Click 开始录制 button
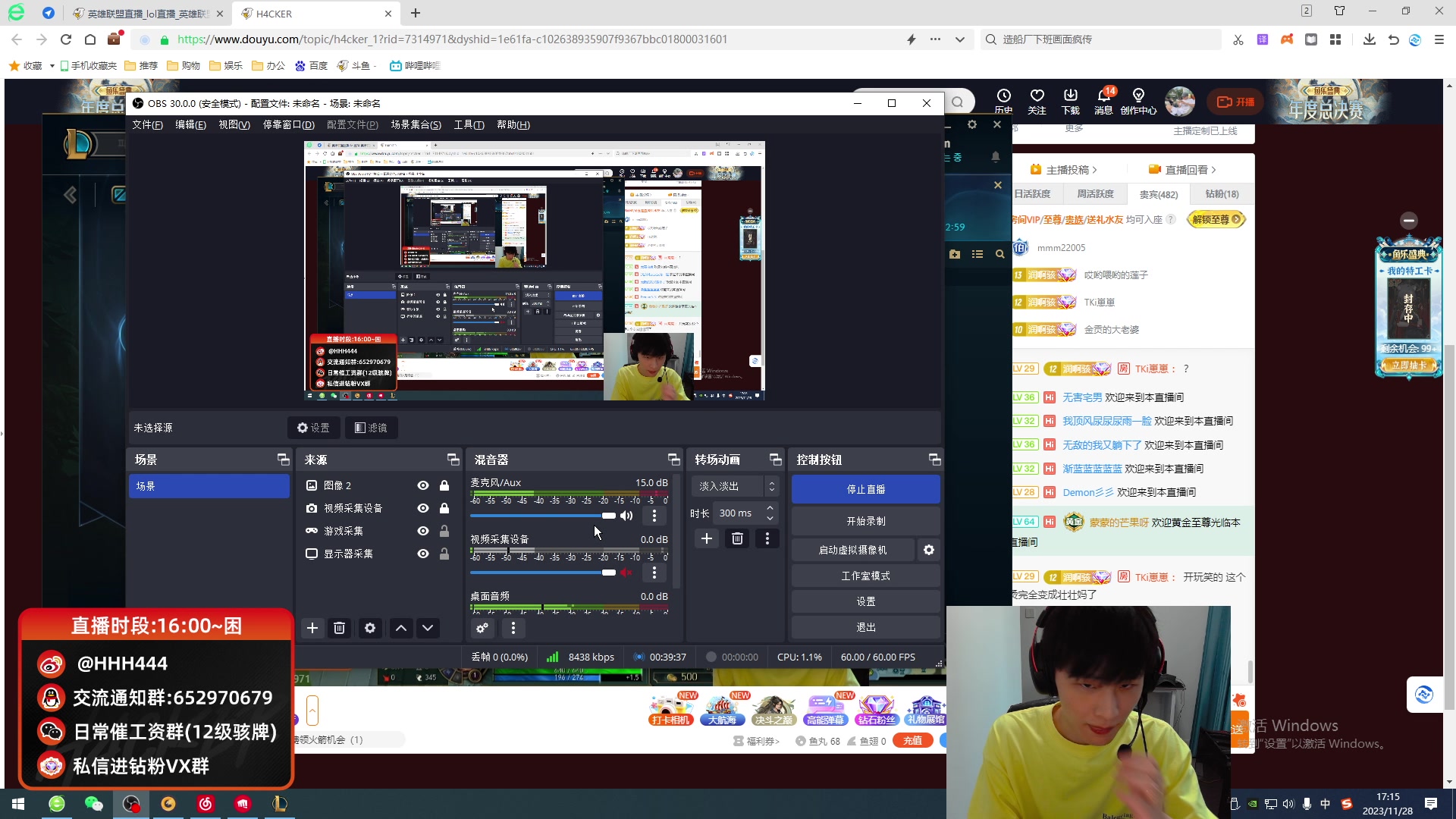This screenshot has height=819, width=1456. click(x=866, y=522)
